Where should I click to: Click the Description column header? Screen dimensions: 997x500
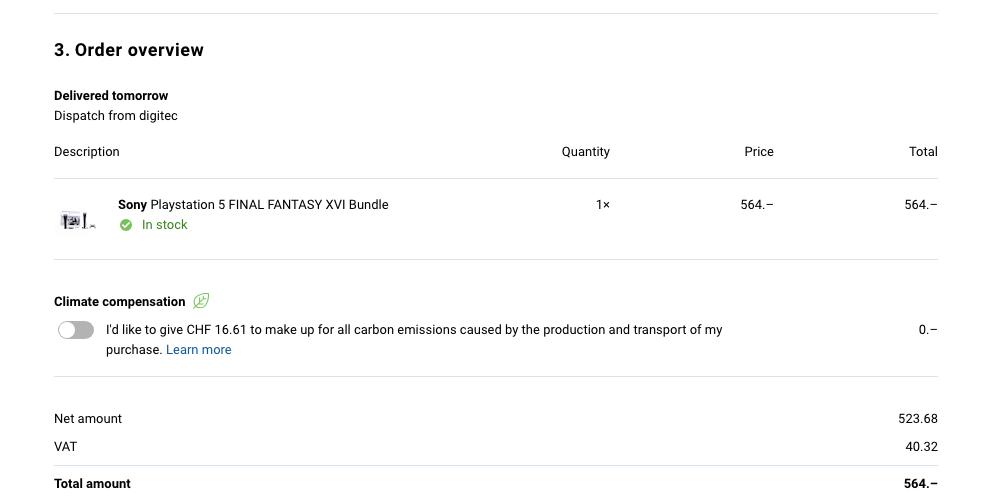86,152
